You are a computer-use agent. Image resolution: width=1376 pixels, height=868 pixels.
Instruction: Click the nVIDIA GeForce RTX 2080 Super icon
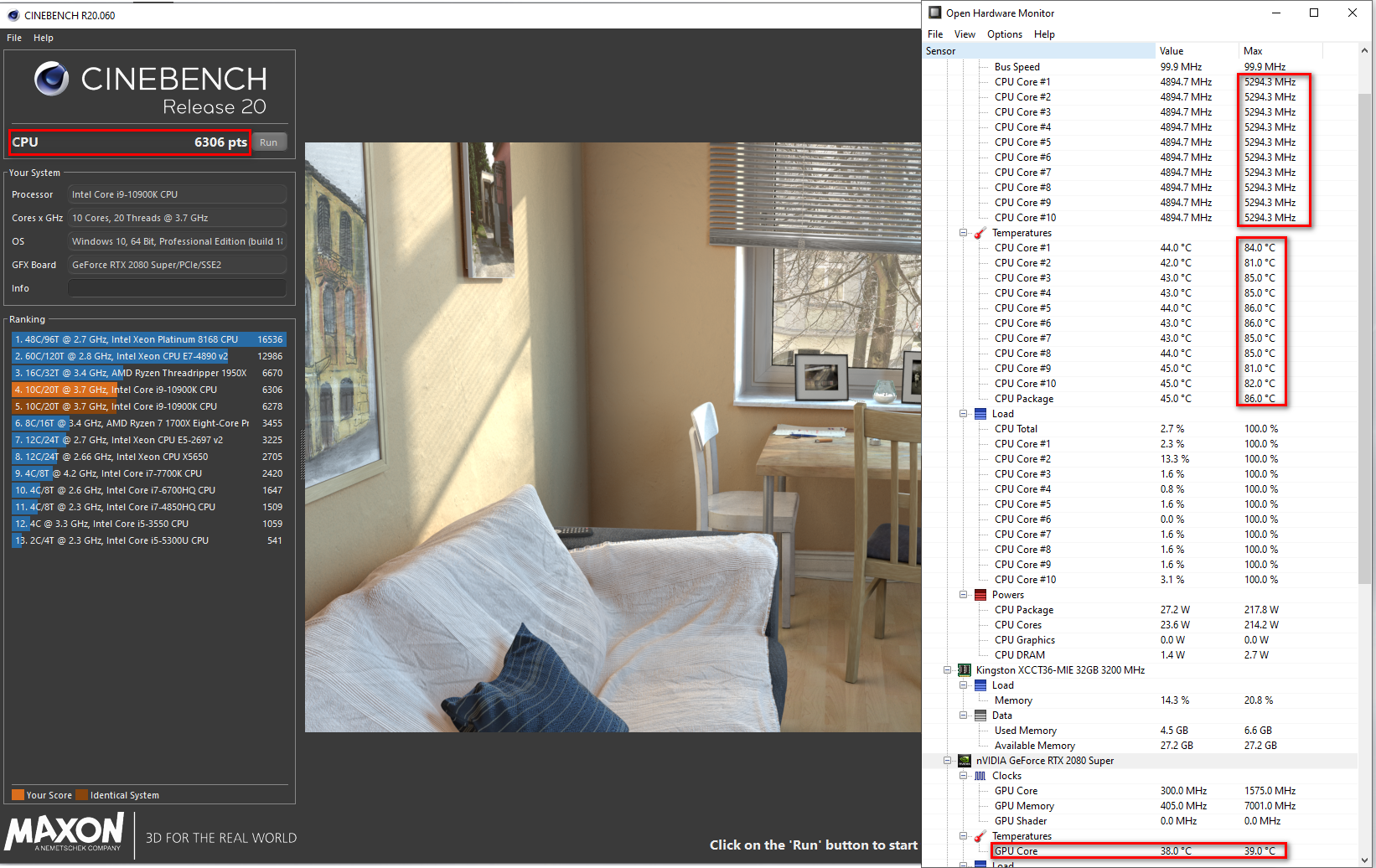(x=965, y=761)
